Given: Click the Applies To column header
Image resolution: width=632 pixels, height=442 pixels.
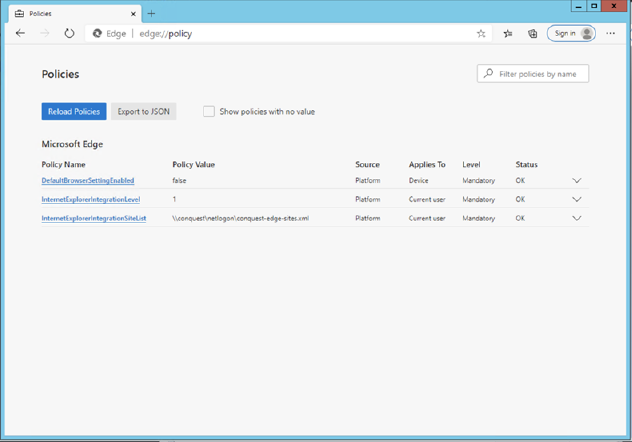Looking at the screenshot, I should pyautogui.click(x=427, y=164).
